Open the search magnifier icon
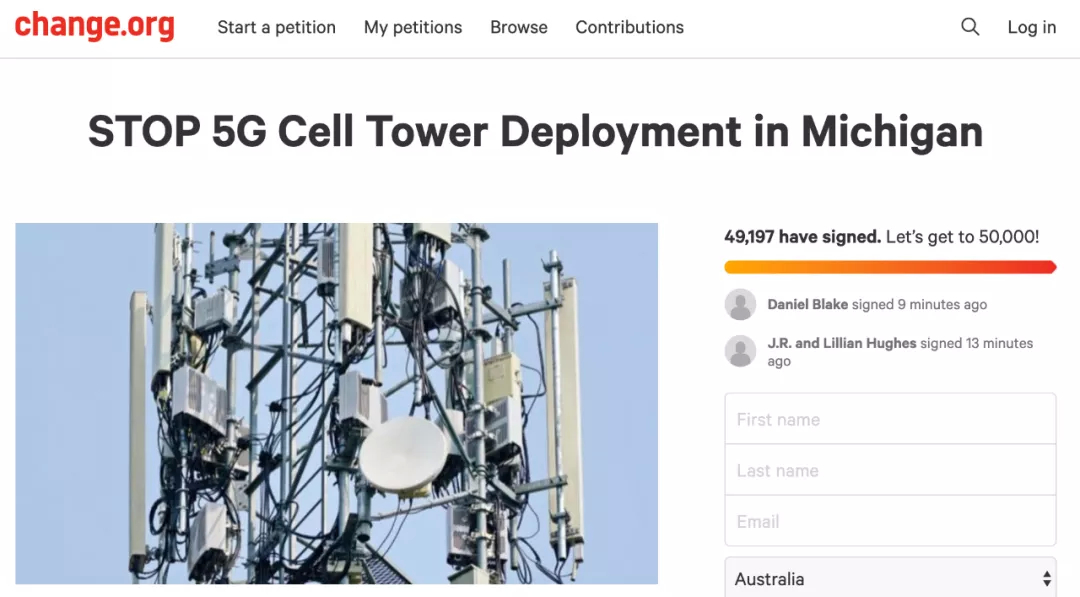Screen dimensions: 1080x597 tap(970, 27)
